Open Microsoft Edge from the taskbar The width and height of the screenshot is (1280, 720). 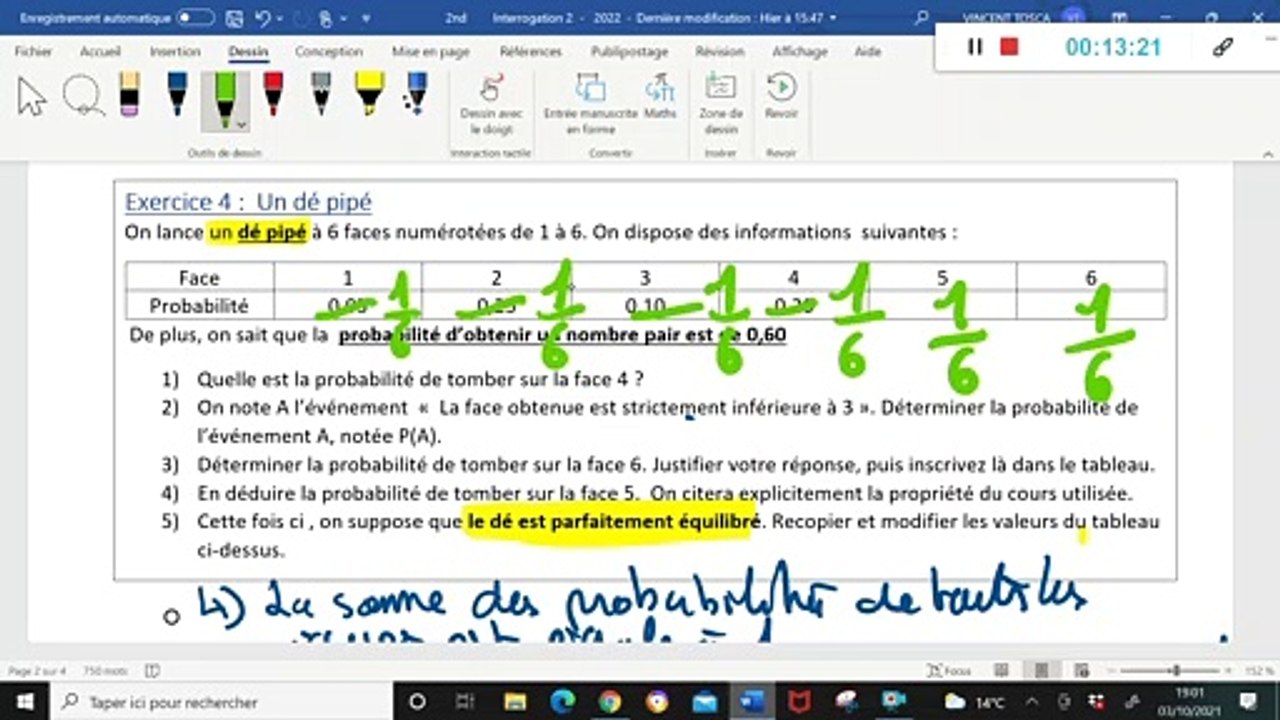pos(562,702)
